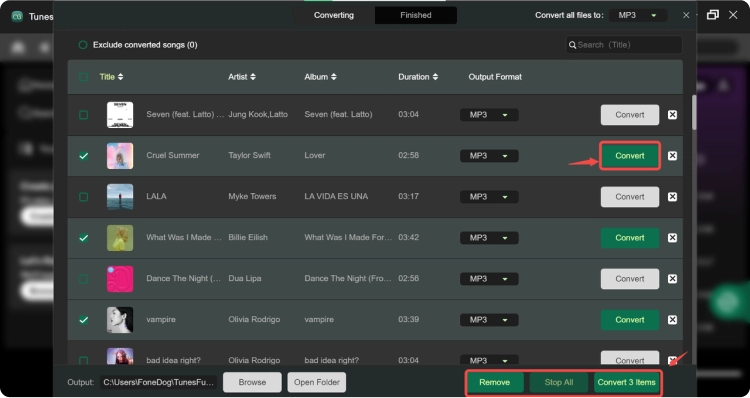Check the bad idea right? song checkbox
750x398 pixels.
coord(84,360)
